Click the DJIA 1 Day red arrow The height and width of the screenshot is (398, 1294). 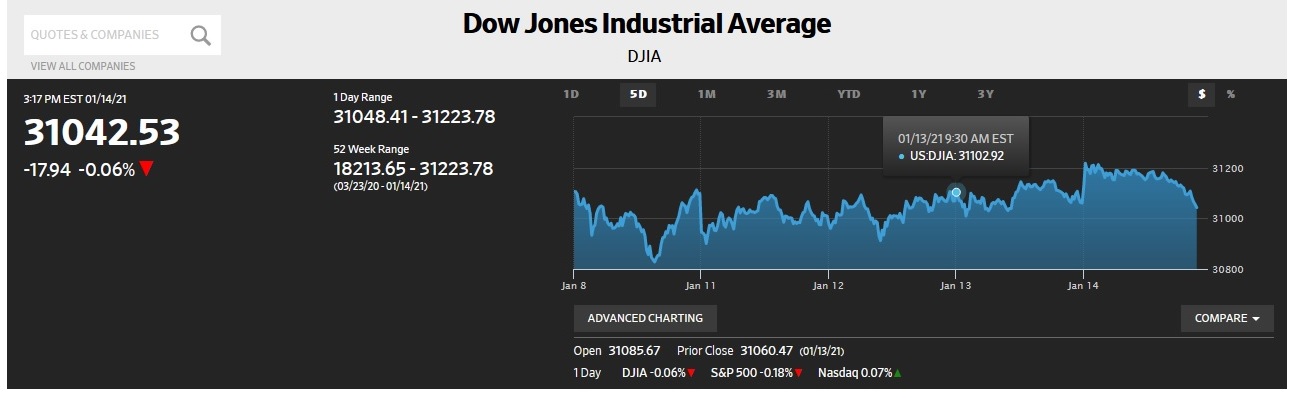pyautogui.click(x=691, y=373)
